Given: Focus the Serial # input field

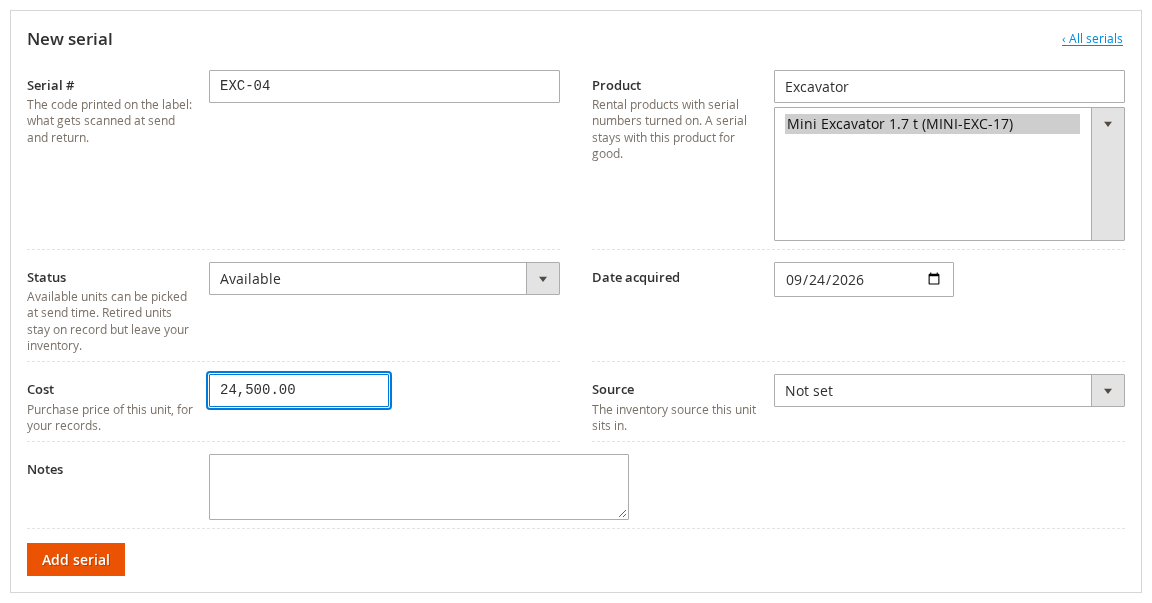Looking at the screenshot, I should (384, 87).
